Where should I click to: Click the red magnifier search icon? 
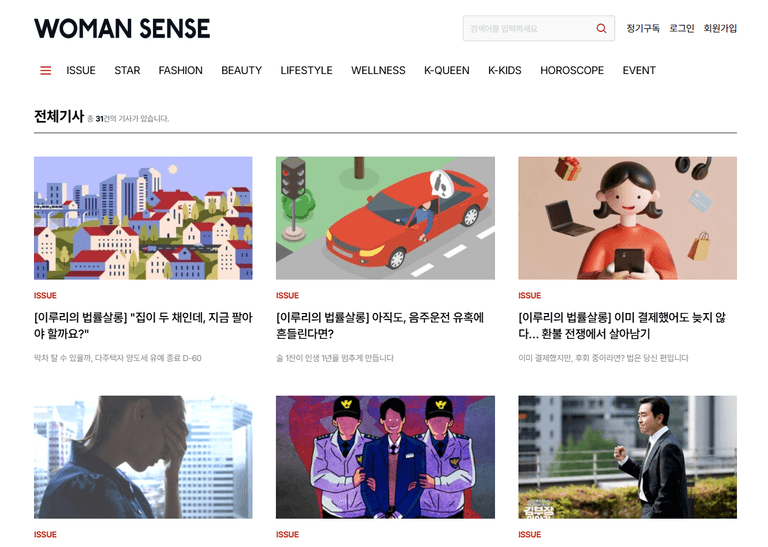[601, 28]
